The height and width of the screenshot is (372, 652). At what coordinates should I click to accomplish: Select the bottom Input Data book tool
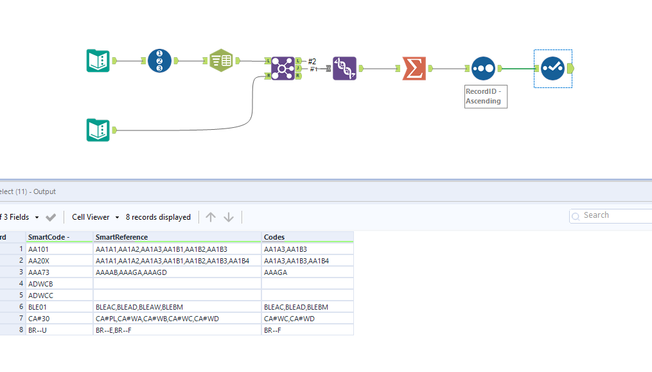click(x=98, y=130)
